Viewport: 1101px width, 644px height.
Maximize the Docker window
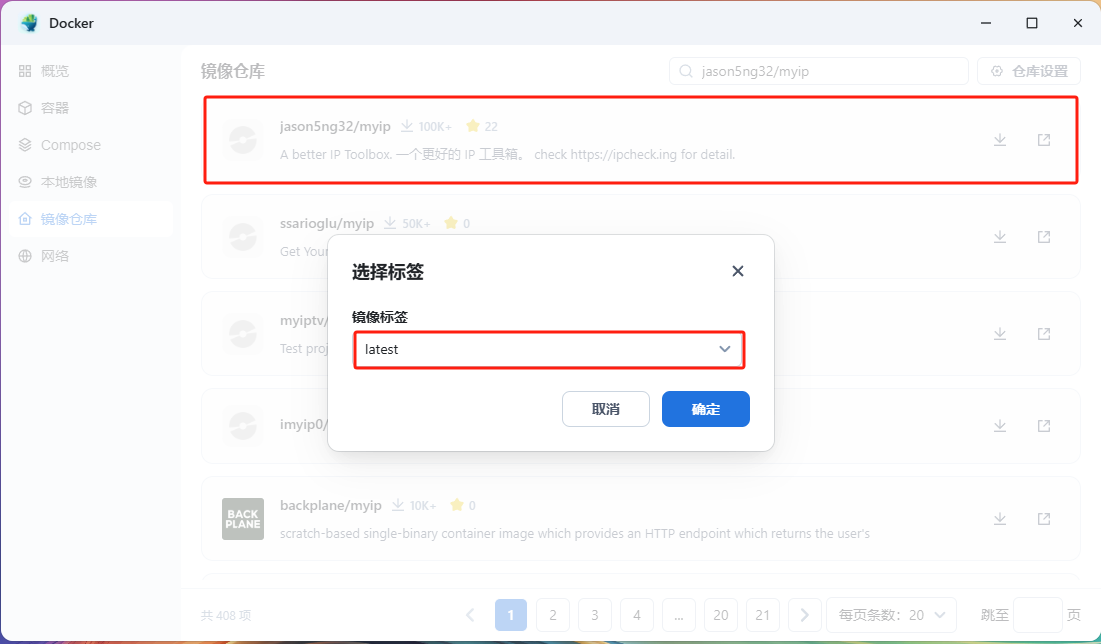point(1031,23)
